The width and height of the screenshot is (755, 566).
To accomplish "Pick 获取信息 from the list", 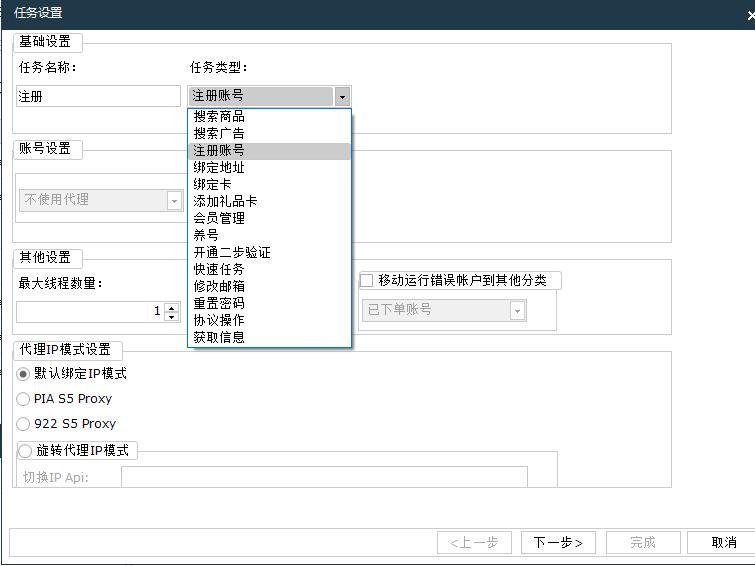I will click(269, 337).
